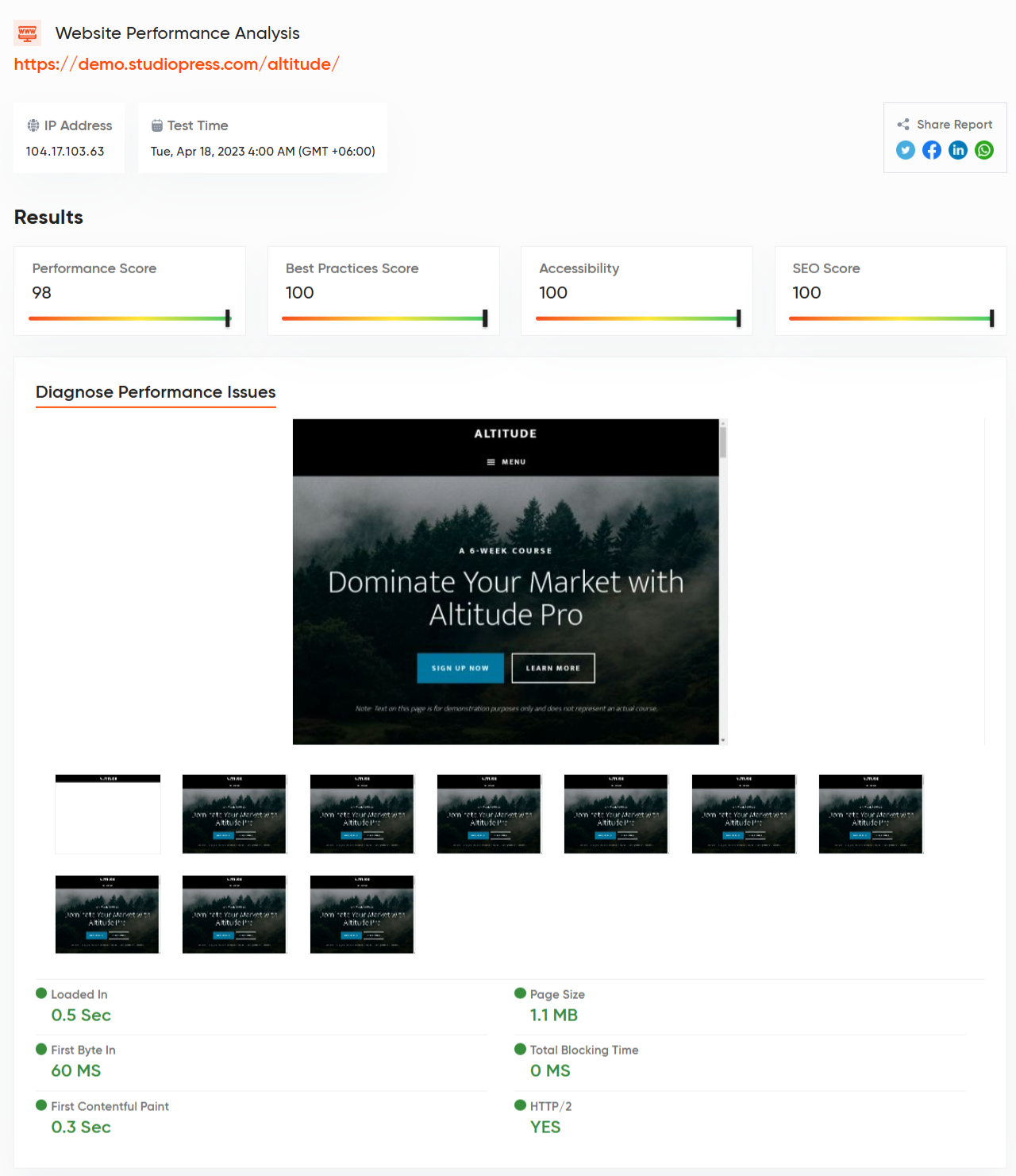This screenshot has width=1016, height=1176.
Task: Select the blank first filmstrip thumbnail
Action: [108, 814]
